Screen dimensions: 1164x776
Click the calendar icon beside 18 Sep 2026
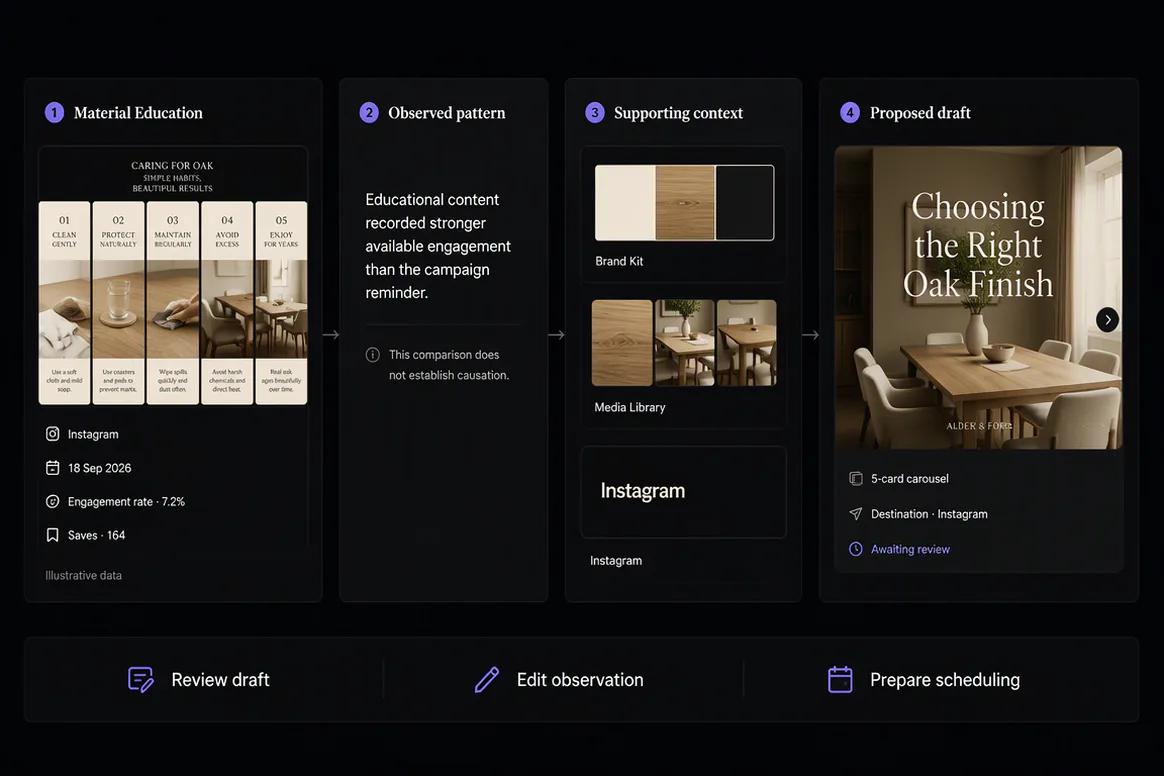point(53,468)
